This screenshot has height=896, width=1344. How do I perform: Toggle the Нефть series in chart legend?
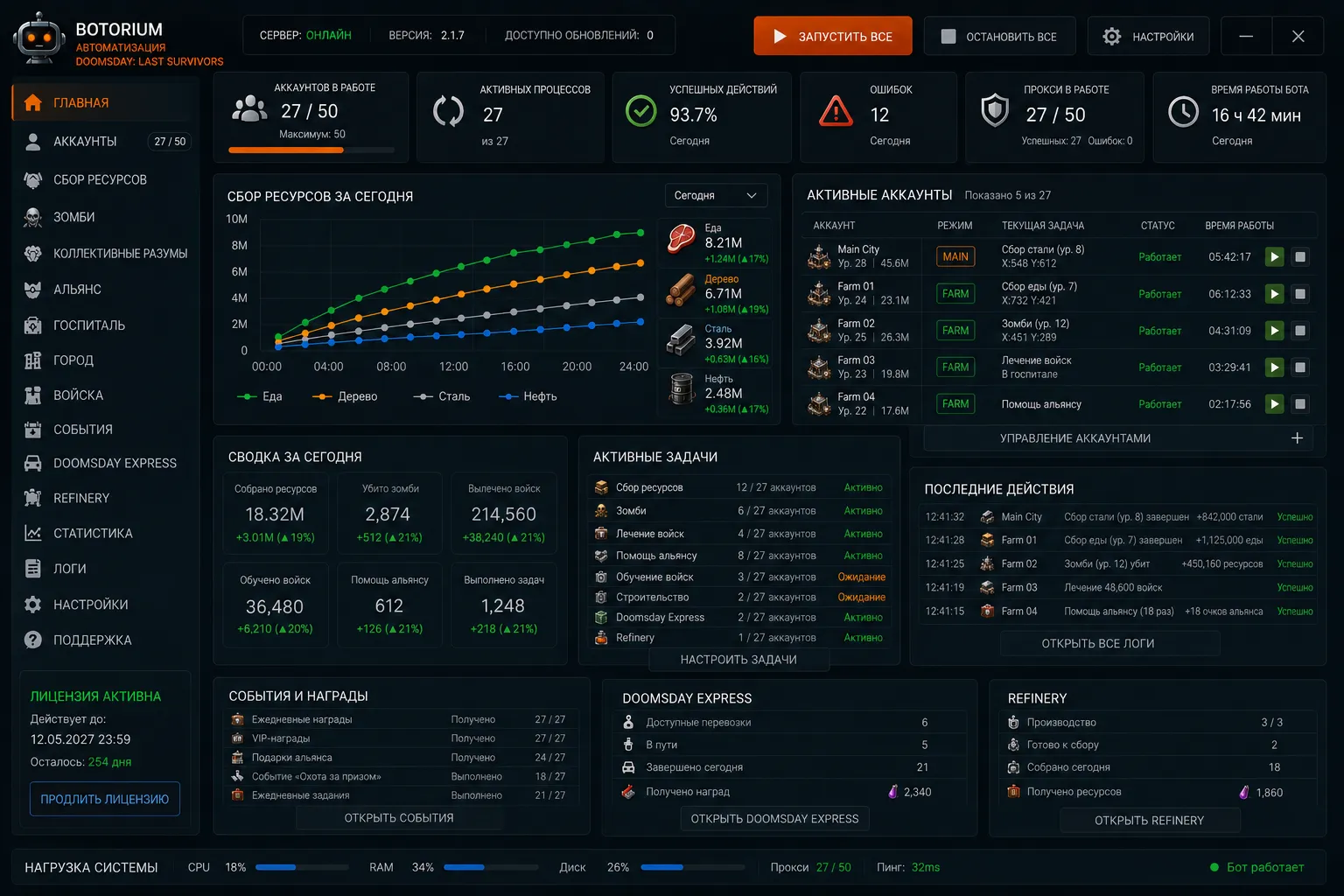(x=528, y=396)
